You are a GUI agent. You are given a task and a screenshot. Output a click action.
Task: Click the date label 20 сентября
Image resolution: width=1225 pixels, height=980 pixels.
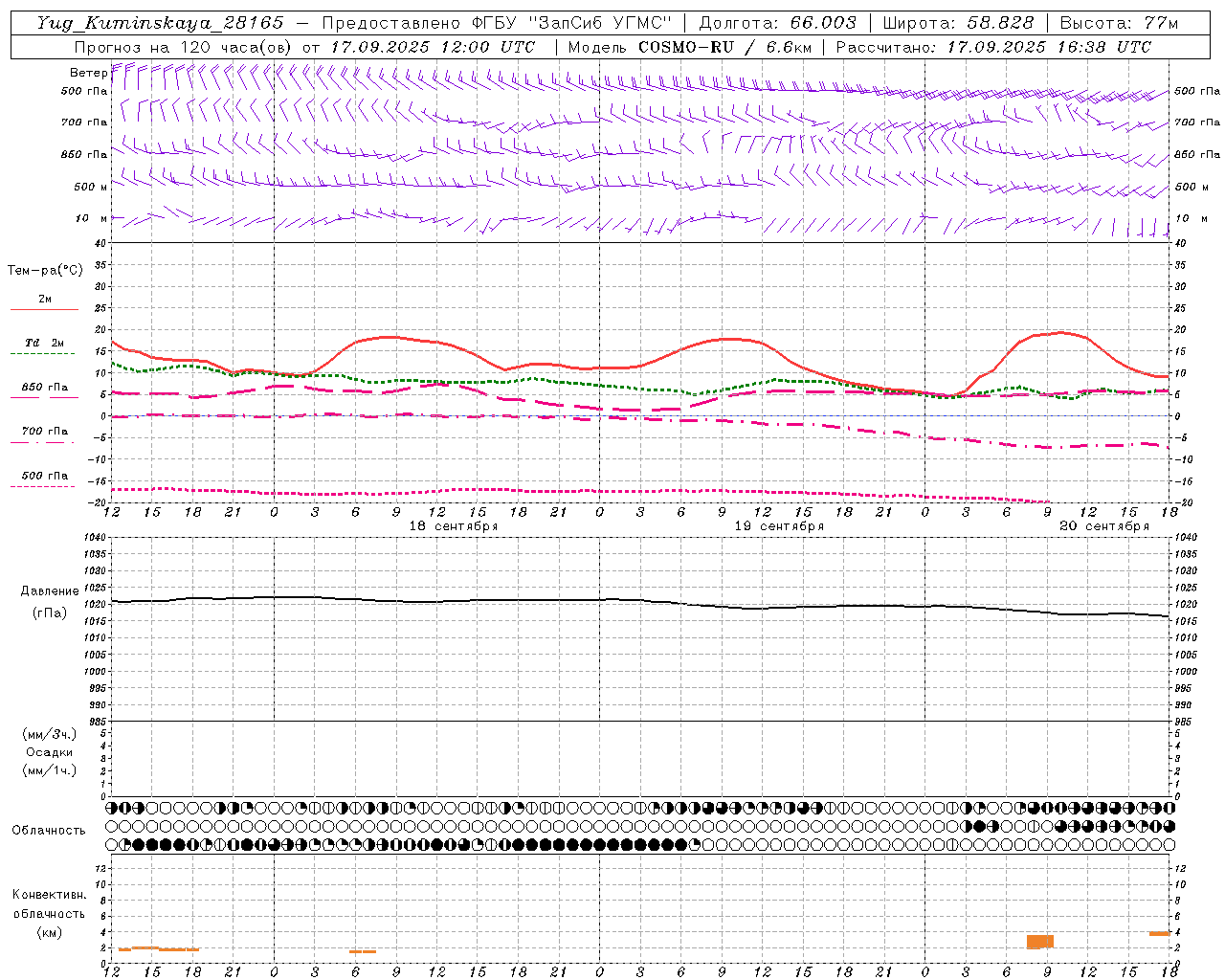click(x=1103, y=526)
